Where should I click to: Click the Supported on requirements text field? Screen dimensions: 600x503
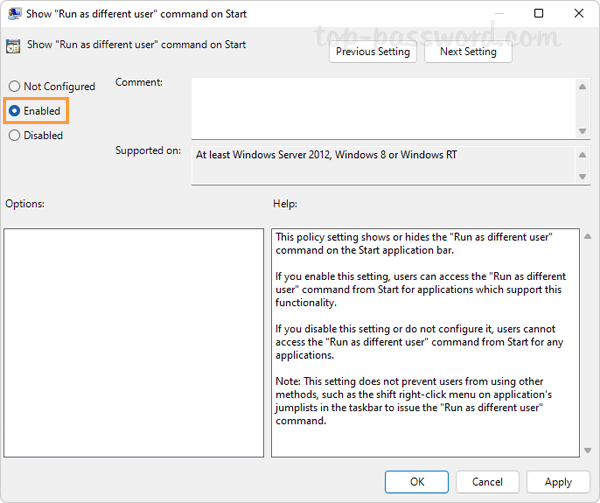(382, 165)
